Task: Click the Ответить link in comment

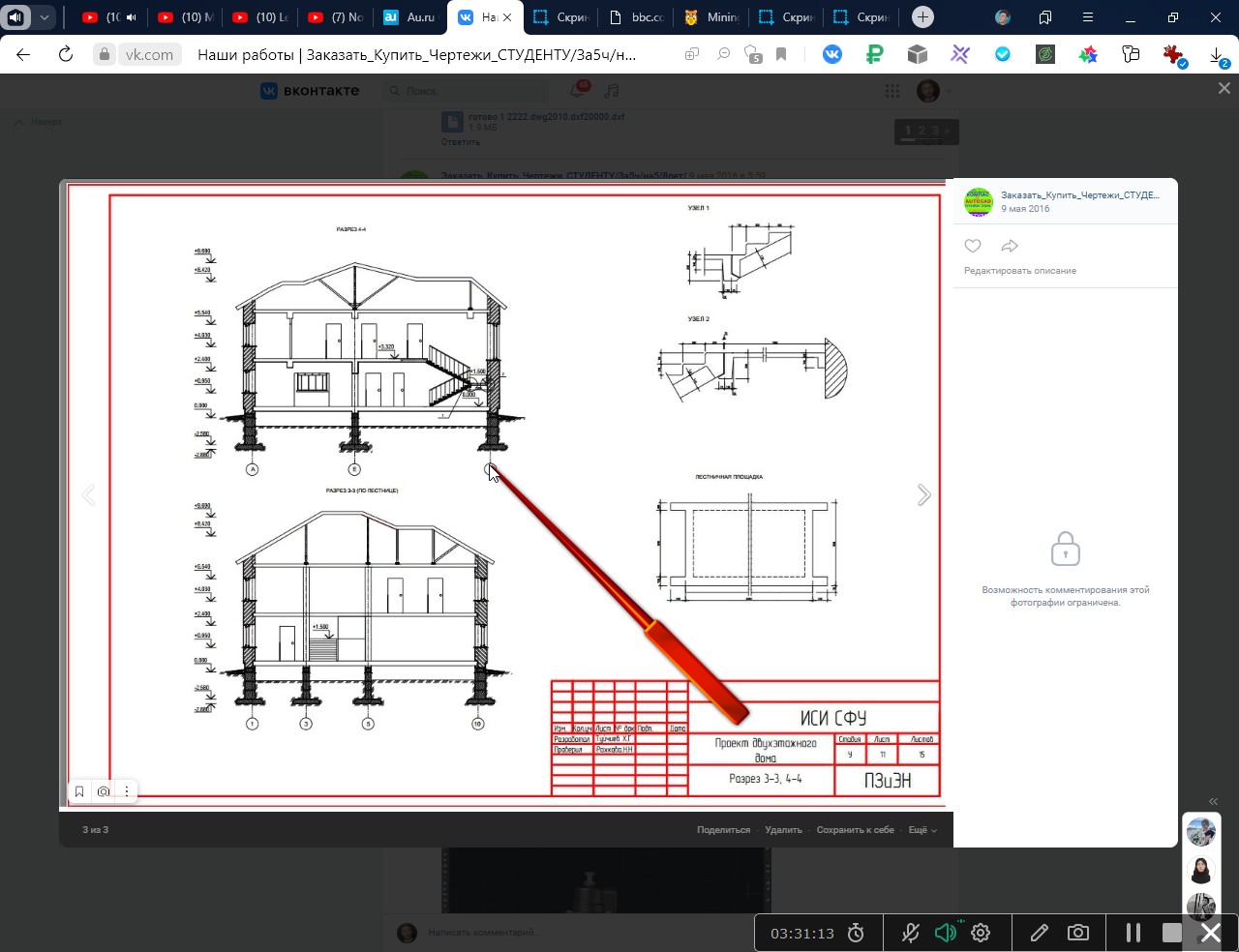Action: pos(461,142)
